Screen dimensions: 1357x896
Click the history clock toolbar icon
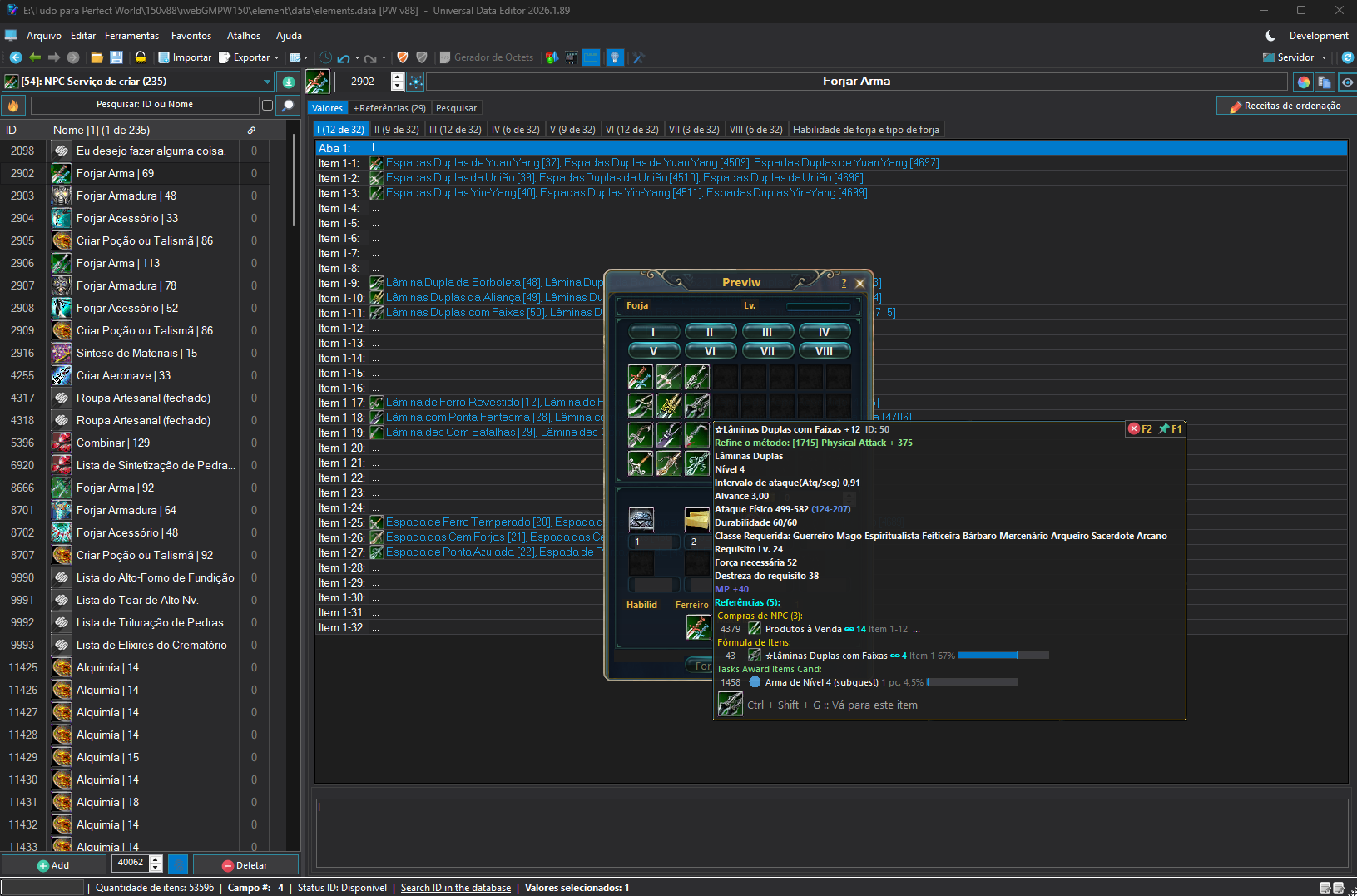pos(325,57)
